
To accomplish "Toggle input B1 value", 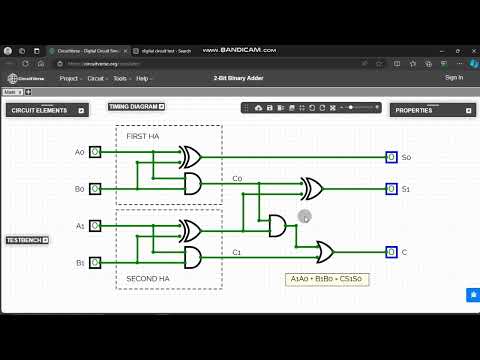I will (95, 262).
